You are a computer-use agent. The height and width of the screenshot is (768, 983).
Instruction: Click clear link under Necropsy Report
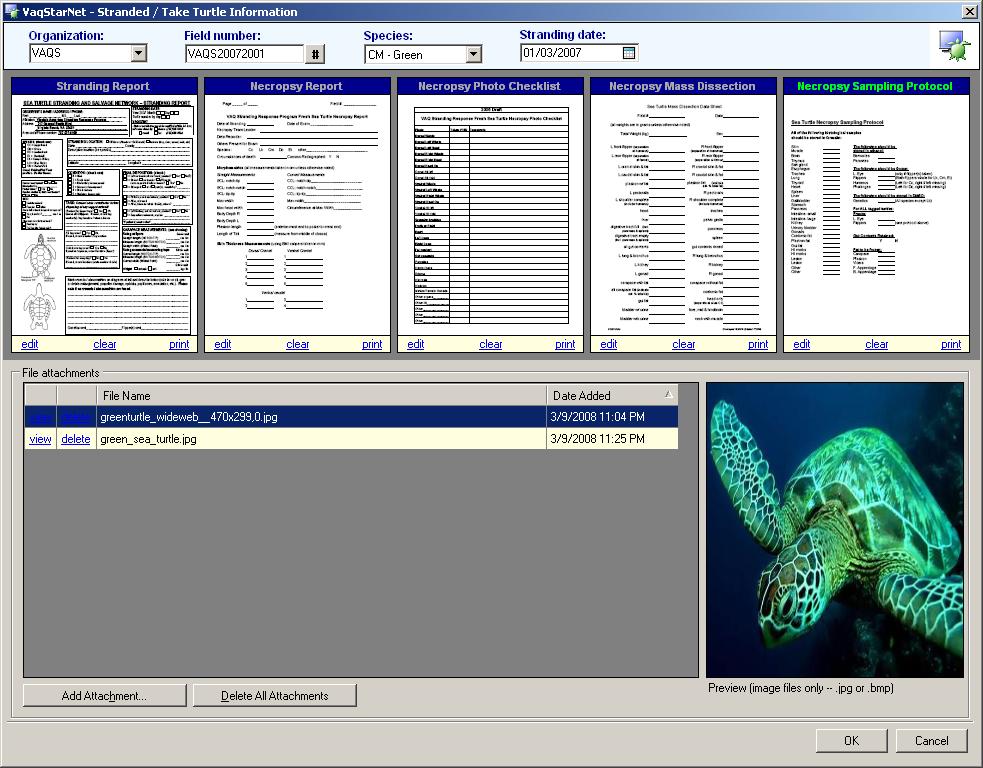[297, 344]
